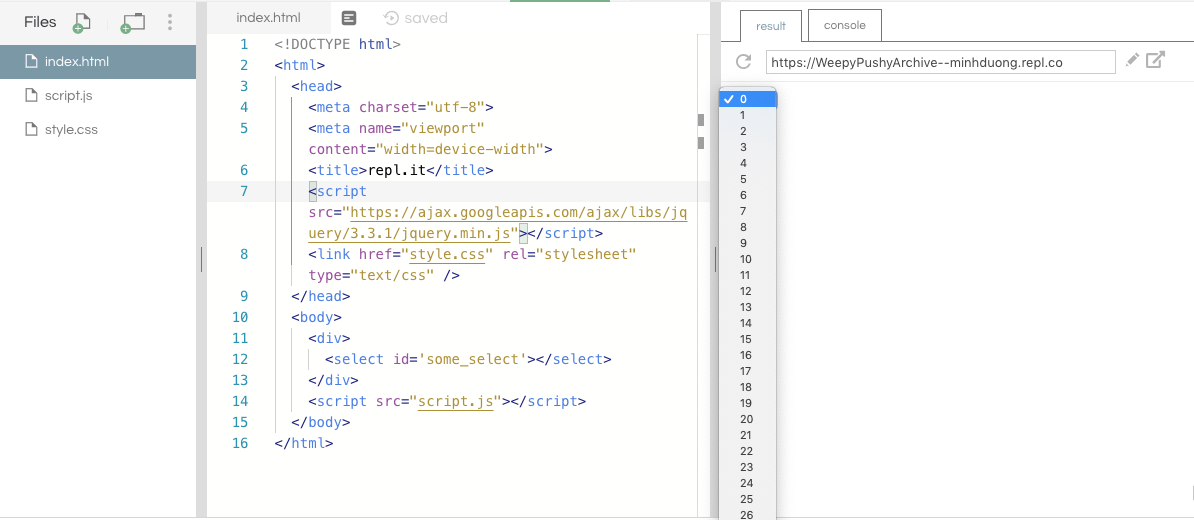Select index.html in the file list
Viewport: 1194px width, 520px height.
pyautogui.click(x=97, y=62)
